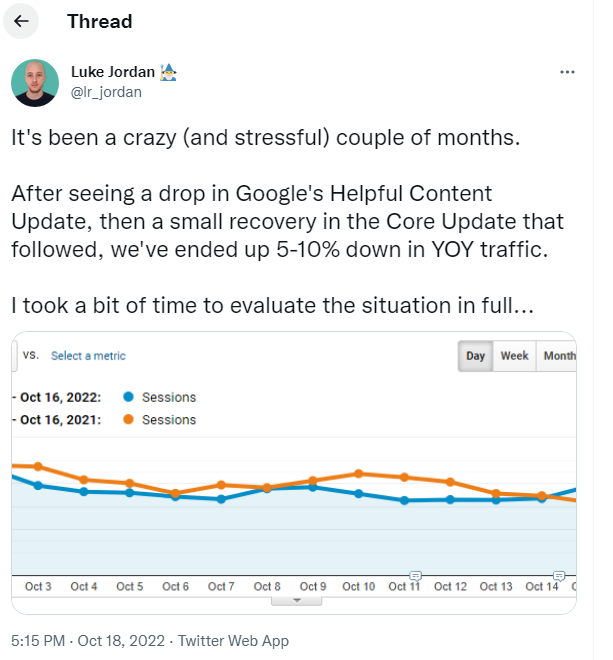Expand the panel arrow below the chart
Screen dimensions: 613x660
(296, 601)
